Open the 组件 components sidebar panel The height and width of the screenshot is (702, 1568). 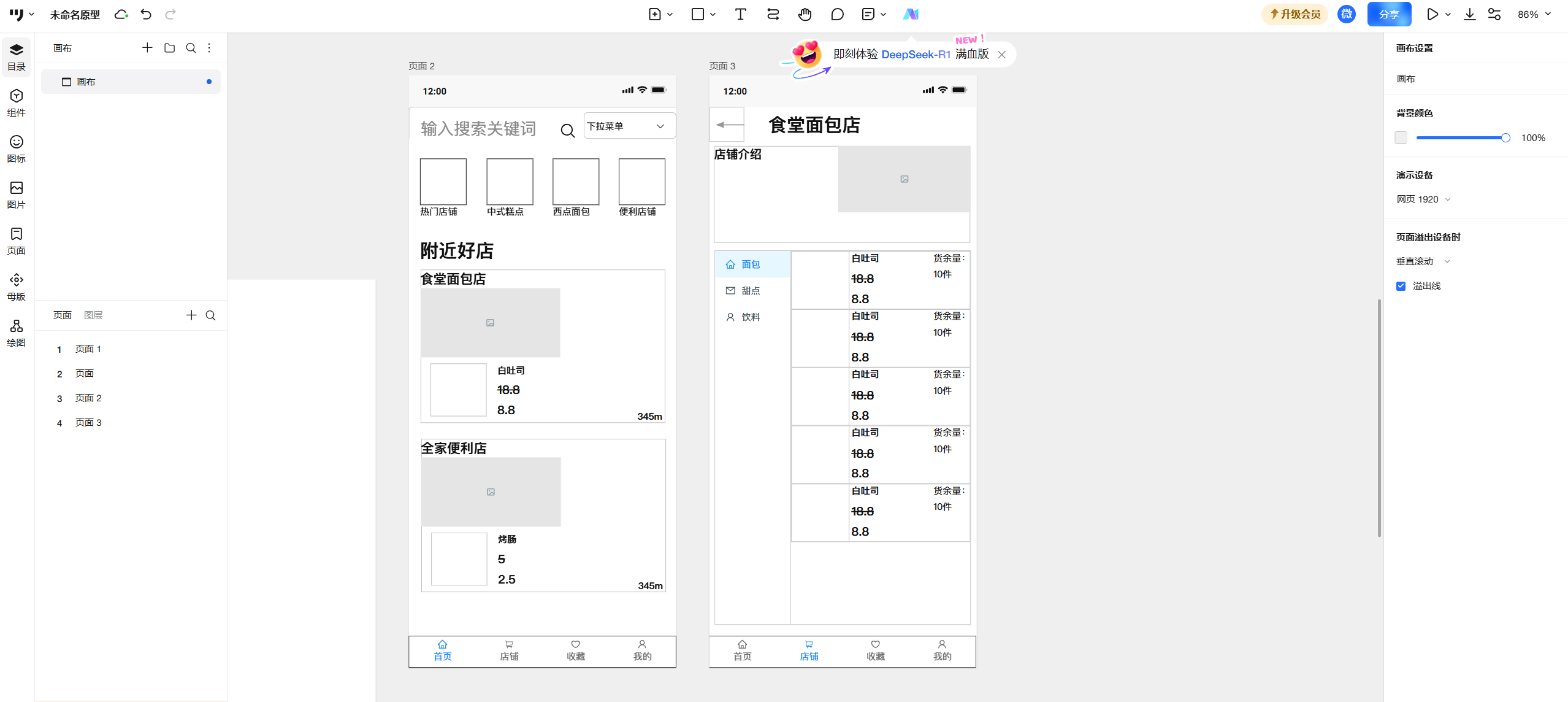(x=17, y=102)
